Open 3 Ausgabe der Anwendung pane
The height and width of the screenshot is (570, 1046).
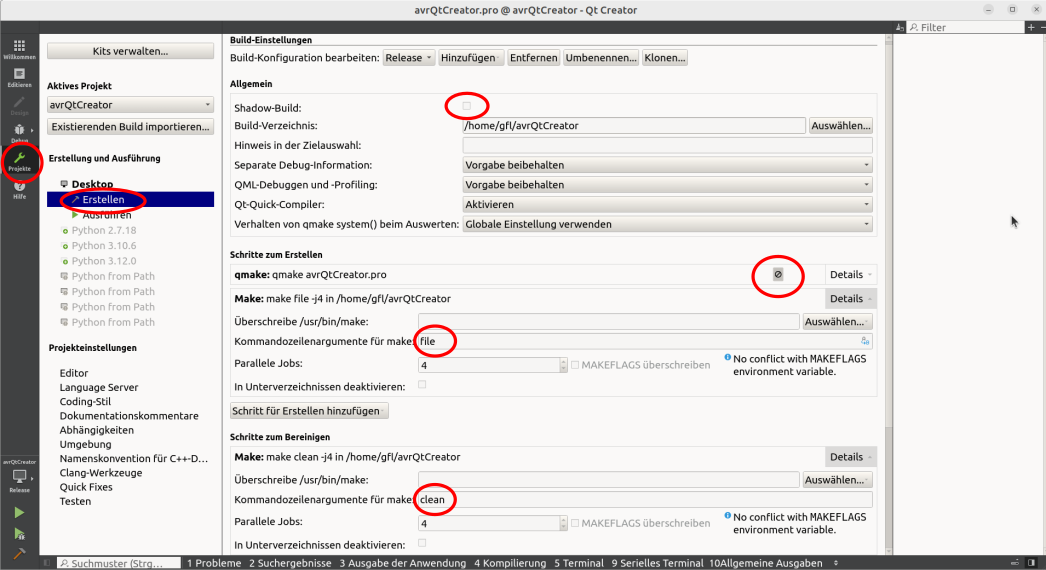tap(403, 563)
